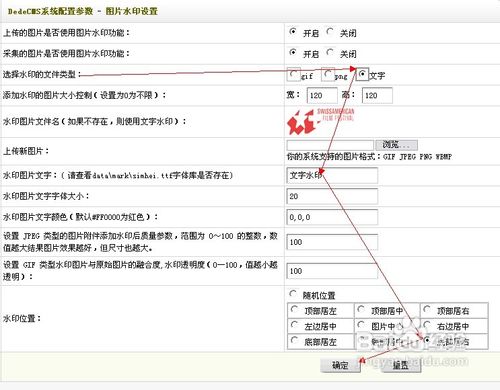
Task: Click the watermark width 宽 field
Action: point(322,96)
